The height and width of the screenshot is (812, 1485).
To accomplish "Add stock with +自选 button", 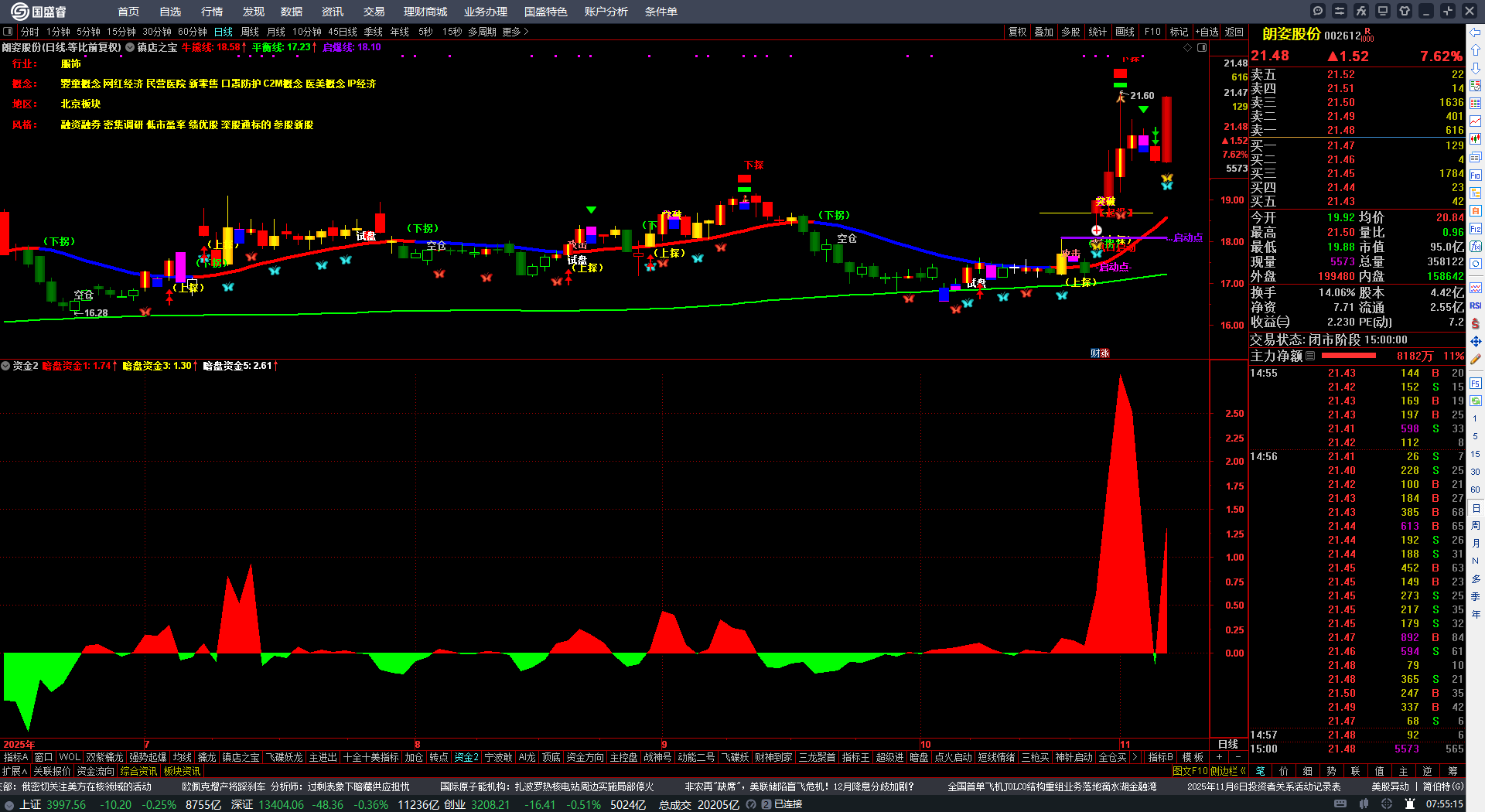I will pyautogui.click(x=1207, y=32).
